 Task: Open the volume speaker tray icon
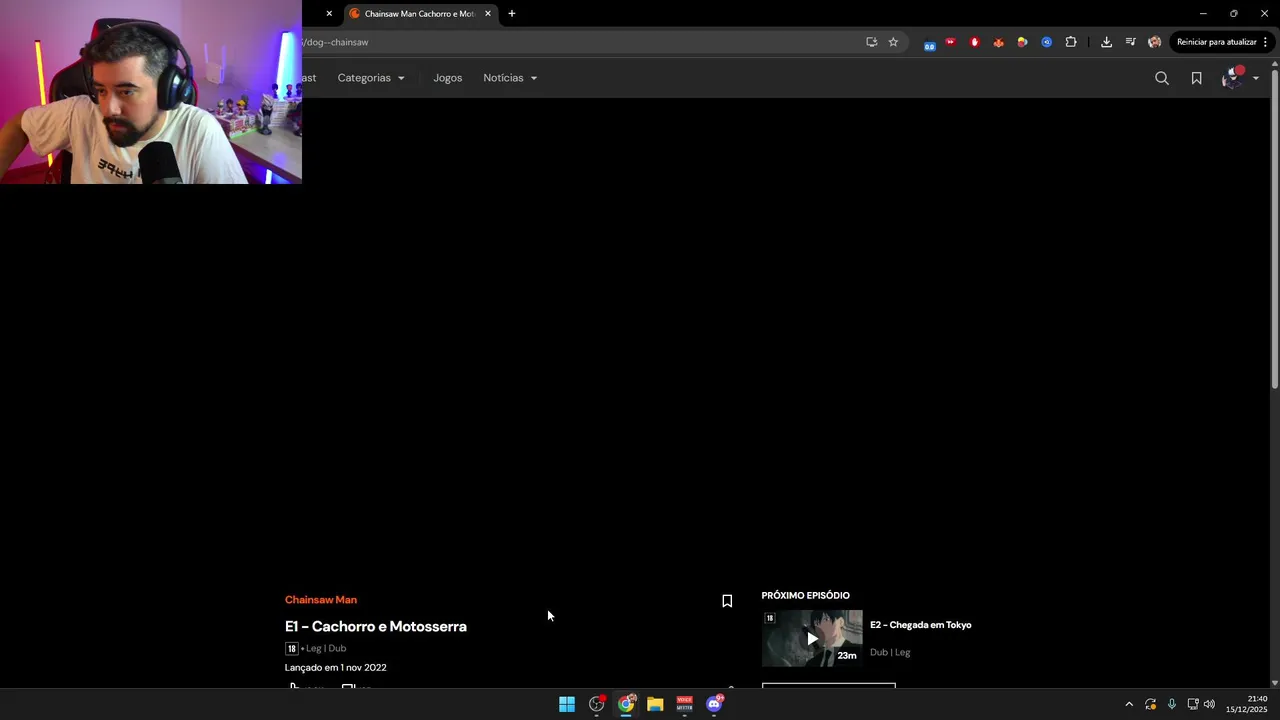coord(1209,704)
